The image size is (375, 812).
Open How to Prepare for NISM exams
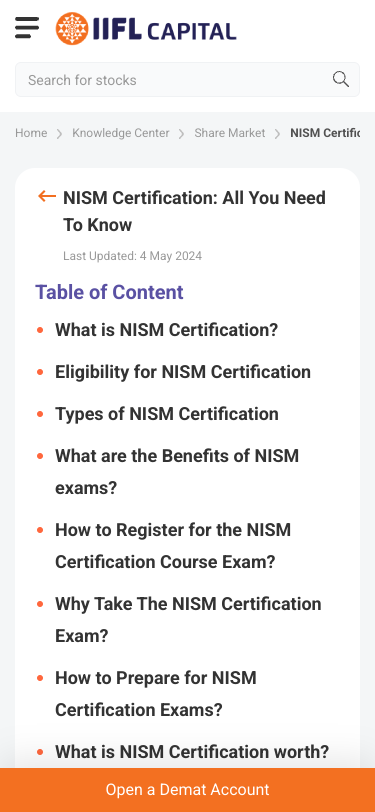156,694
